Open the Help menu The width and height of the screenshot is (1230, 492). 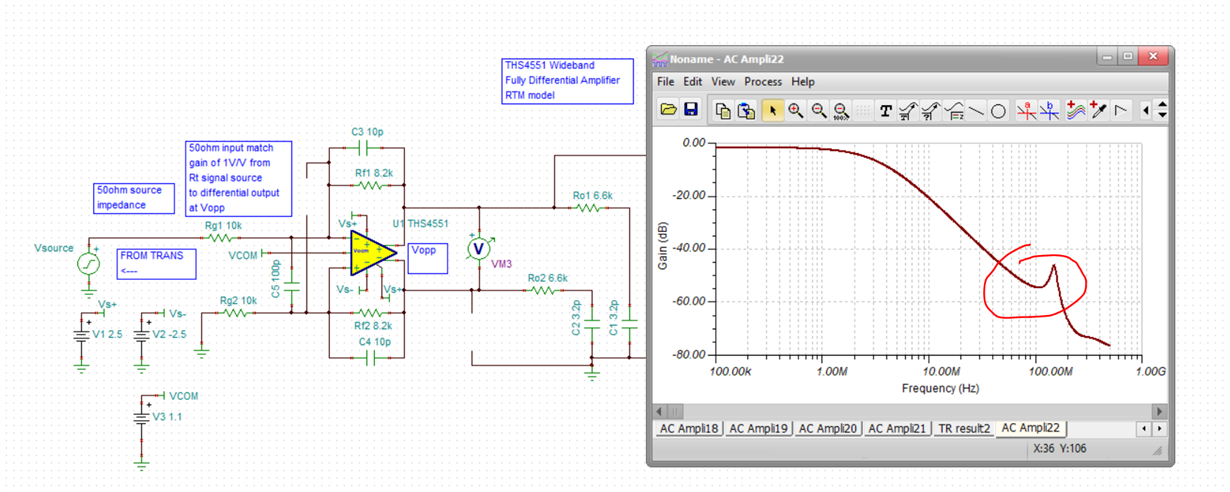803,82
